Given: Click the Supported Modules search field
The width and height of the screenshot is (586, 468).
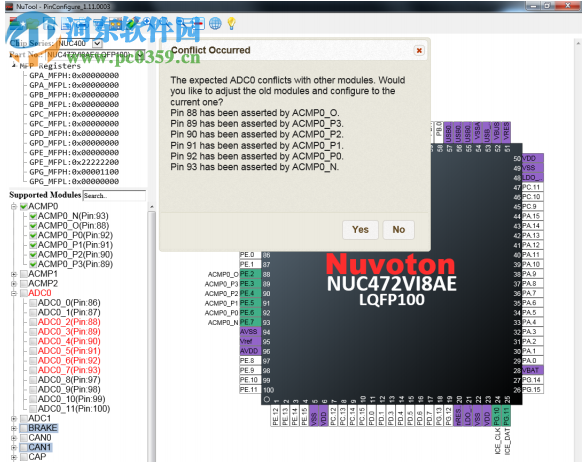Looking at the screenshot, I should point(114,195).
